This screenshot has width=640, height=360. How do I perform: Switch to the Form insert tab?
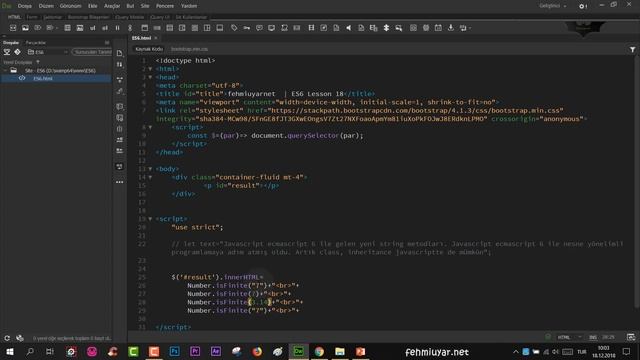pyautogui.click(x=32, y=17)
